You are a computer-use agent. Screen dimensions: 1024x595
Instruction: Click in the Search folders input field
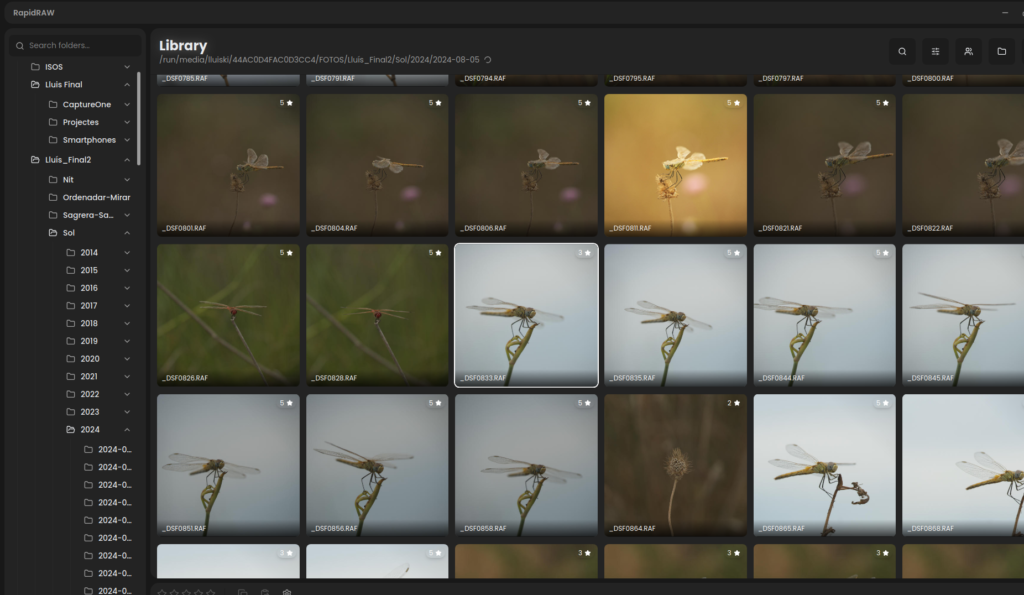tap(76, 46)
